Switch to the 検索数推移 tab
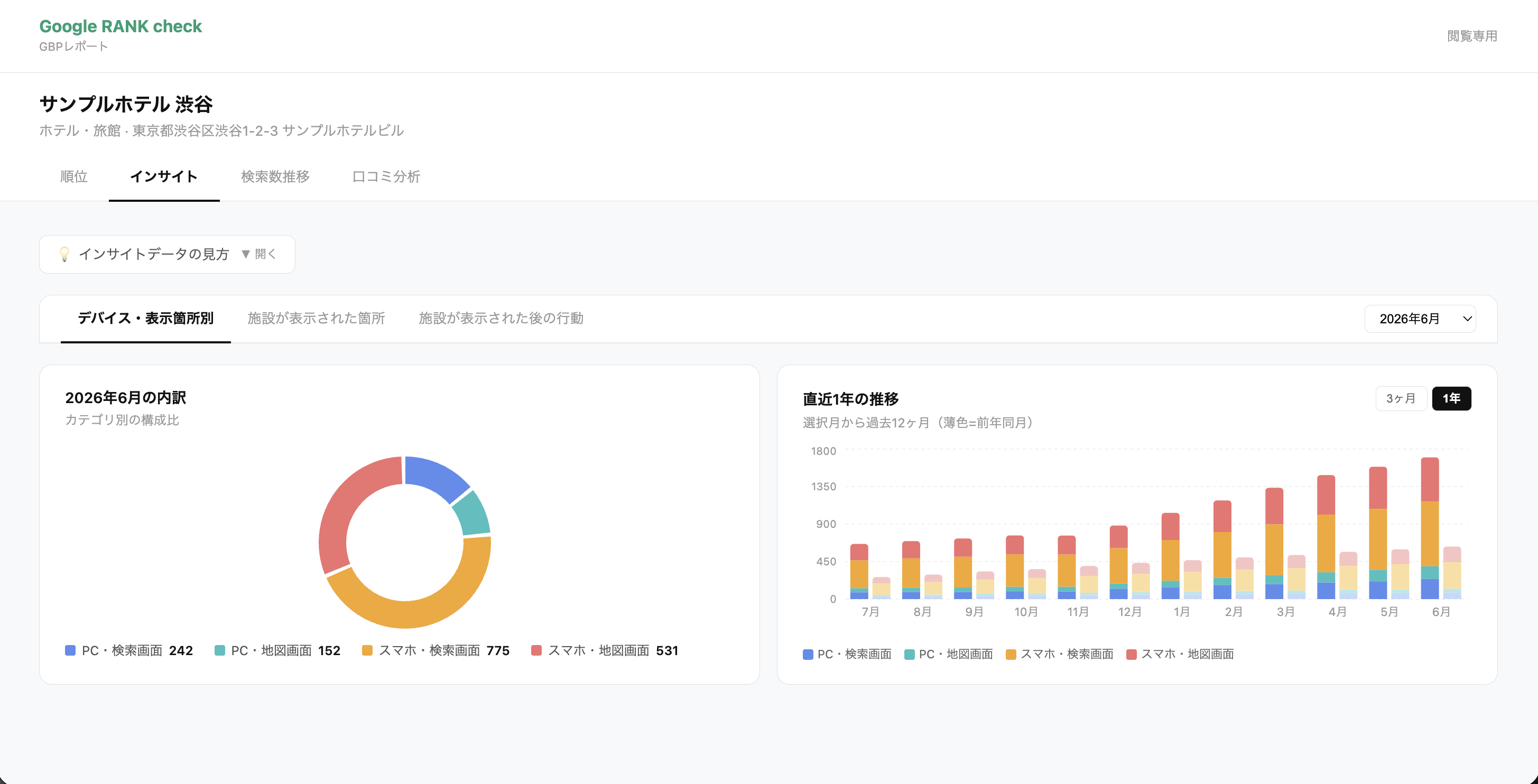This screenshot has height=784, width=1538. 275,176
